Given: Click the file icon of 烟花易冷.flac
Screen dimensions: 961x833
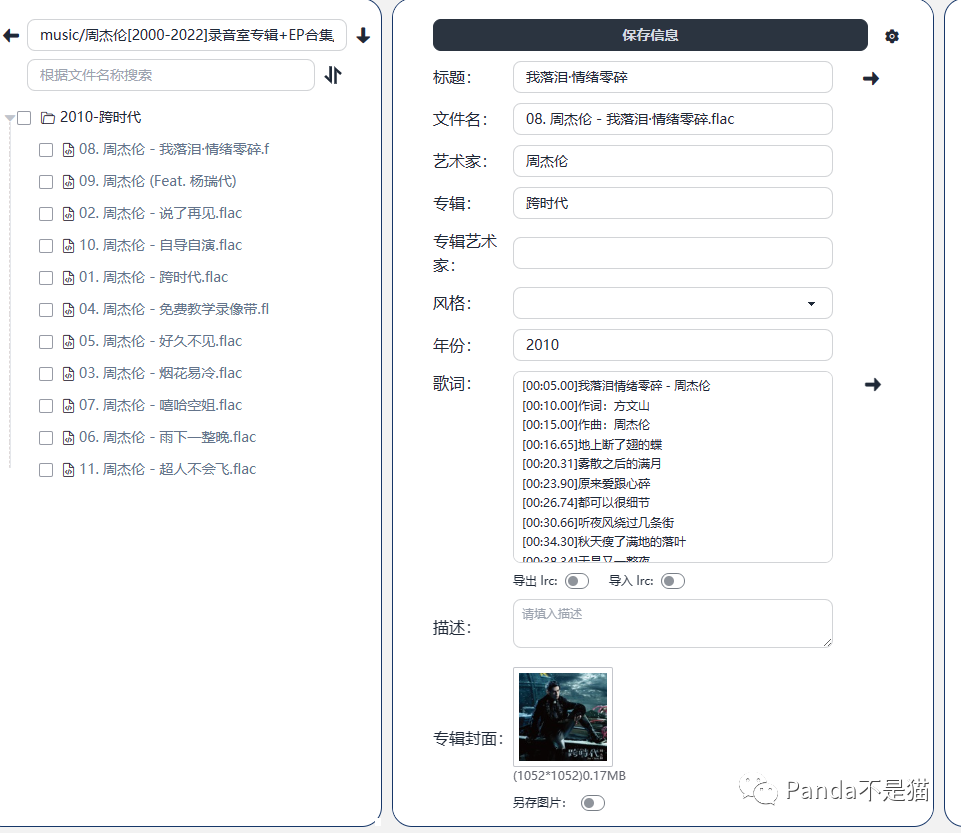Looking at the screenshot, I should (x=69, y=373).
